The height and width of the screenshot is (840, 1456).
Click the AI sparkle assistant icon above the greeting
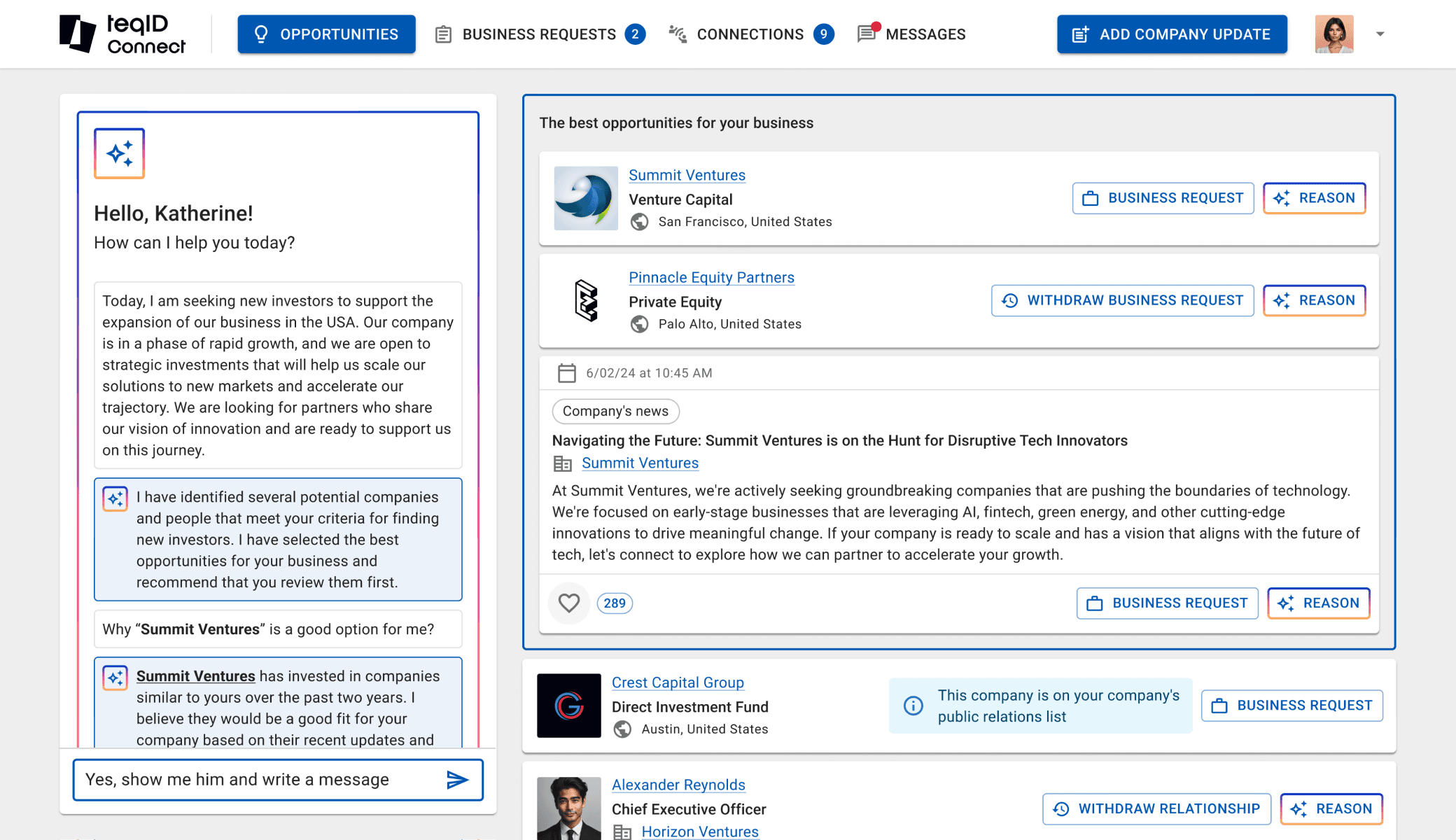pos(120,153)
